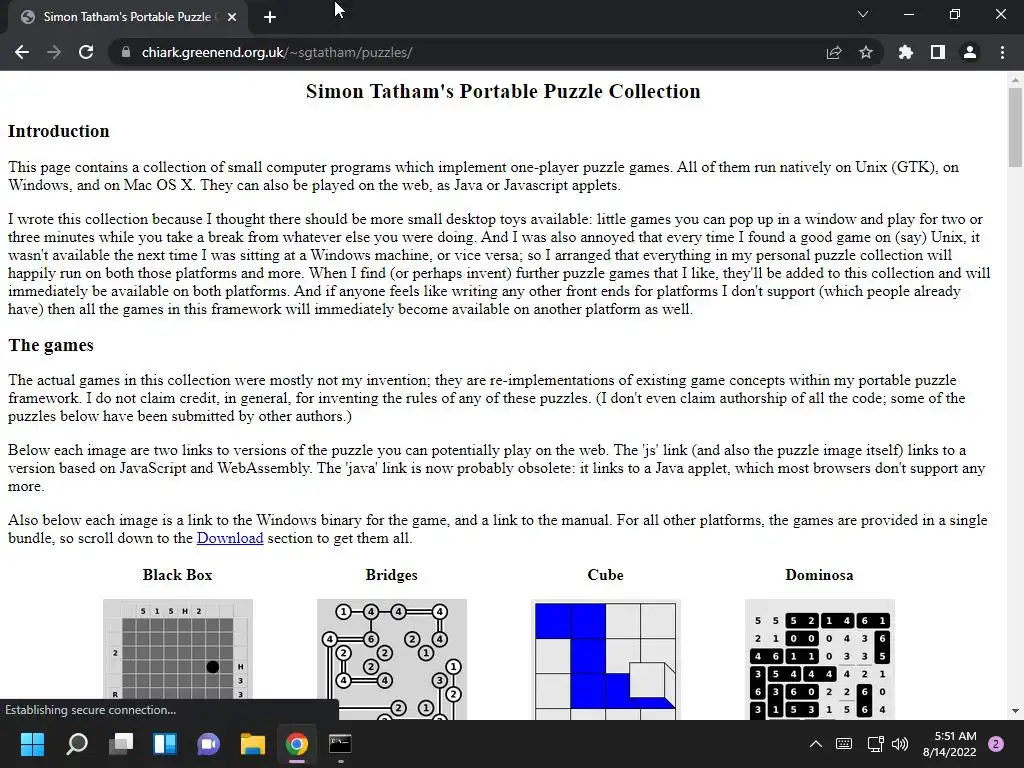
Task: Click the "Dominosa" heading text
Action: tap(820, 575)
